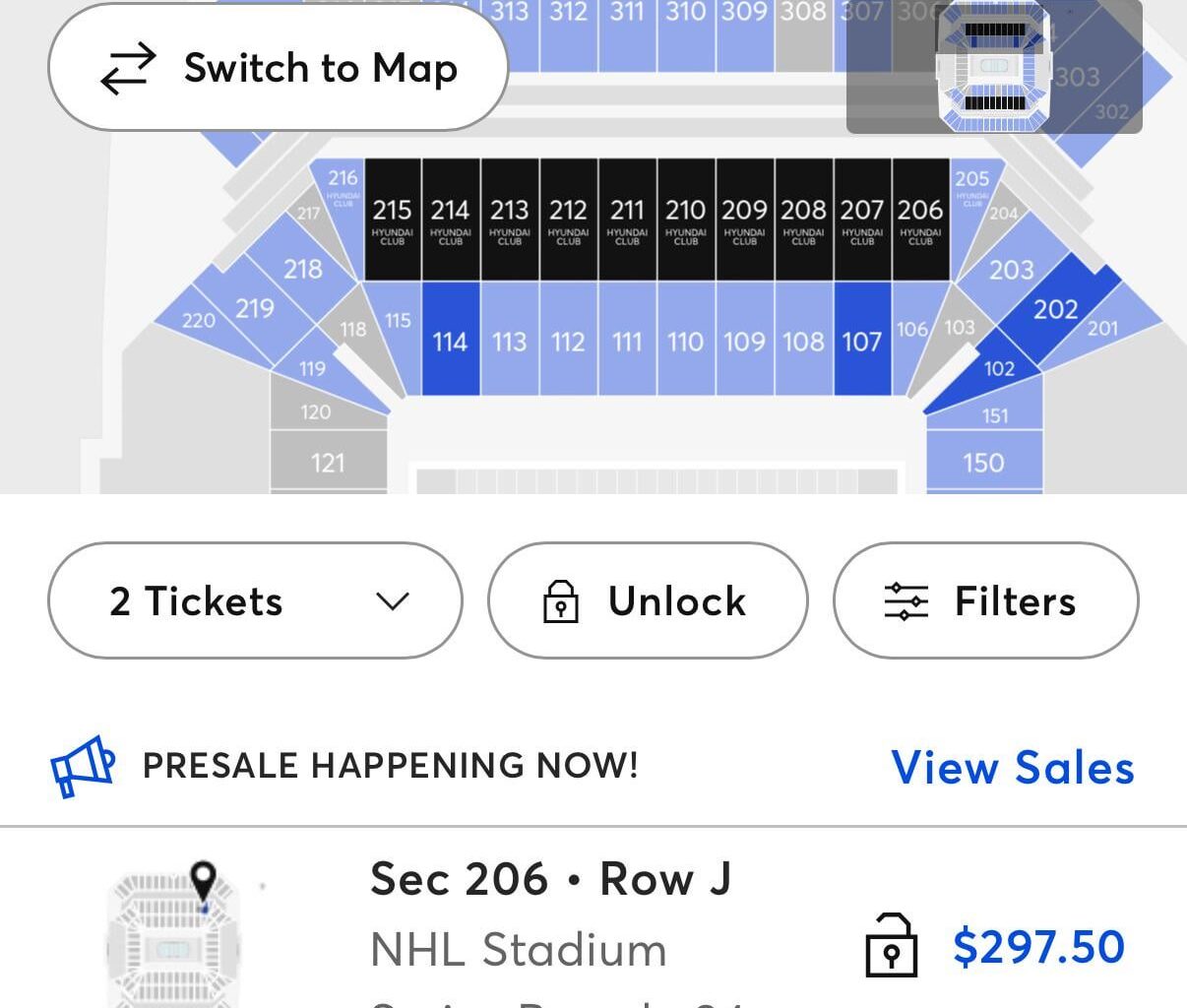Viewport: 1187px width, 1008px height.
Task: Select highlighted section 107 on the seat map
Action: (861, 342)
